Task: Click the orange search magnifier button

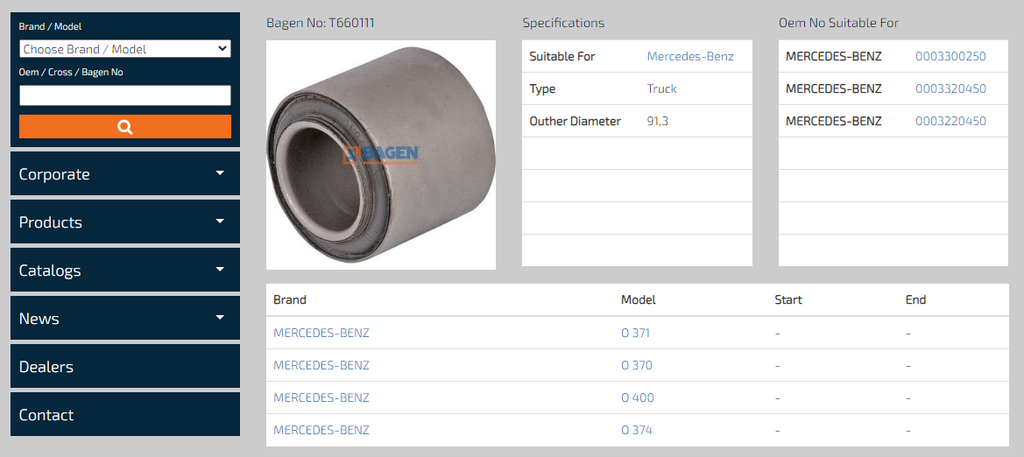Action: [125, 127]
